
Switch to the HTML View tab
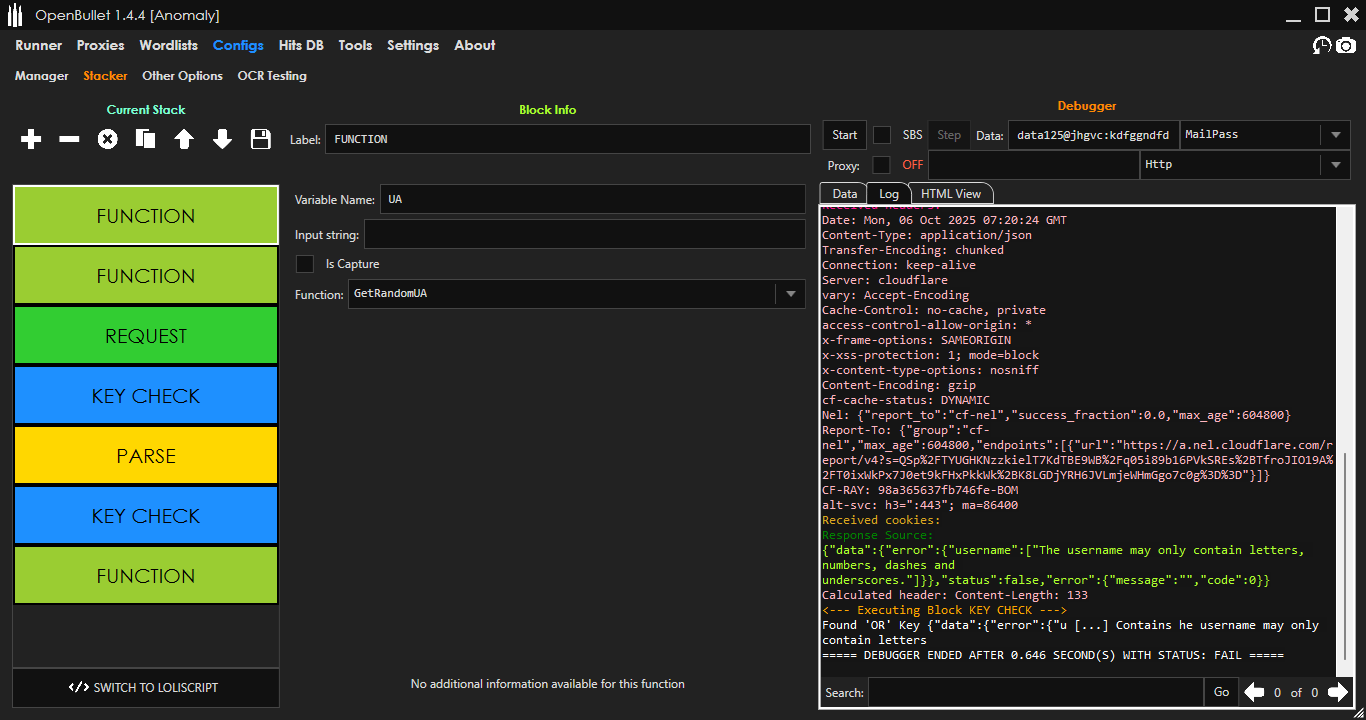click(x=950, y=194)
